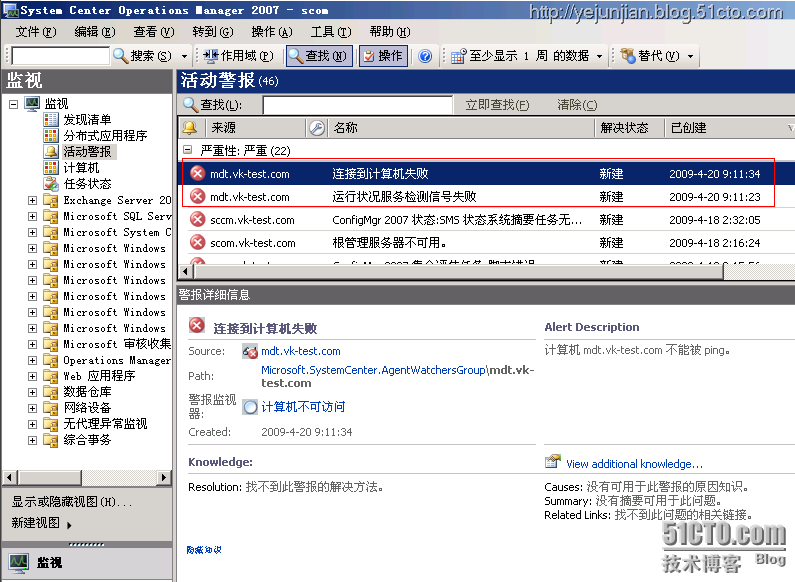This screenshot has height=582, width=795.
Task: Click the bell severity column header icon
Action: click(x=190, y=128)
